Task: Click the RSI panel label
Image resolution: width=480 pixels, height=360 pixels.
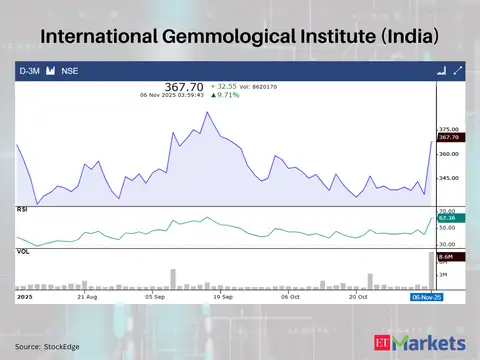Action: pos(22,210)
